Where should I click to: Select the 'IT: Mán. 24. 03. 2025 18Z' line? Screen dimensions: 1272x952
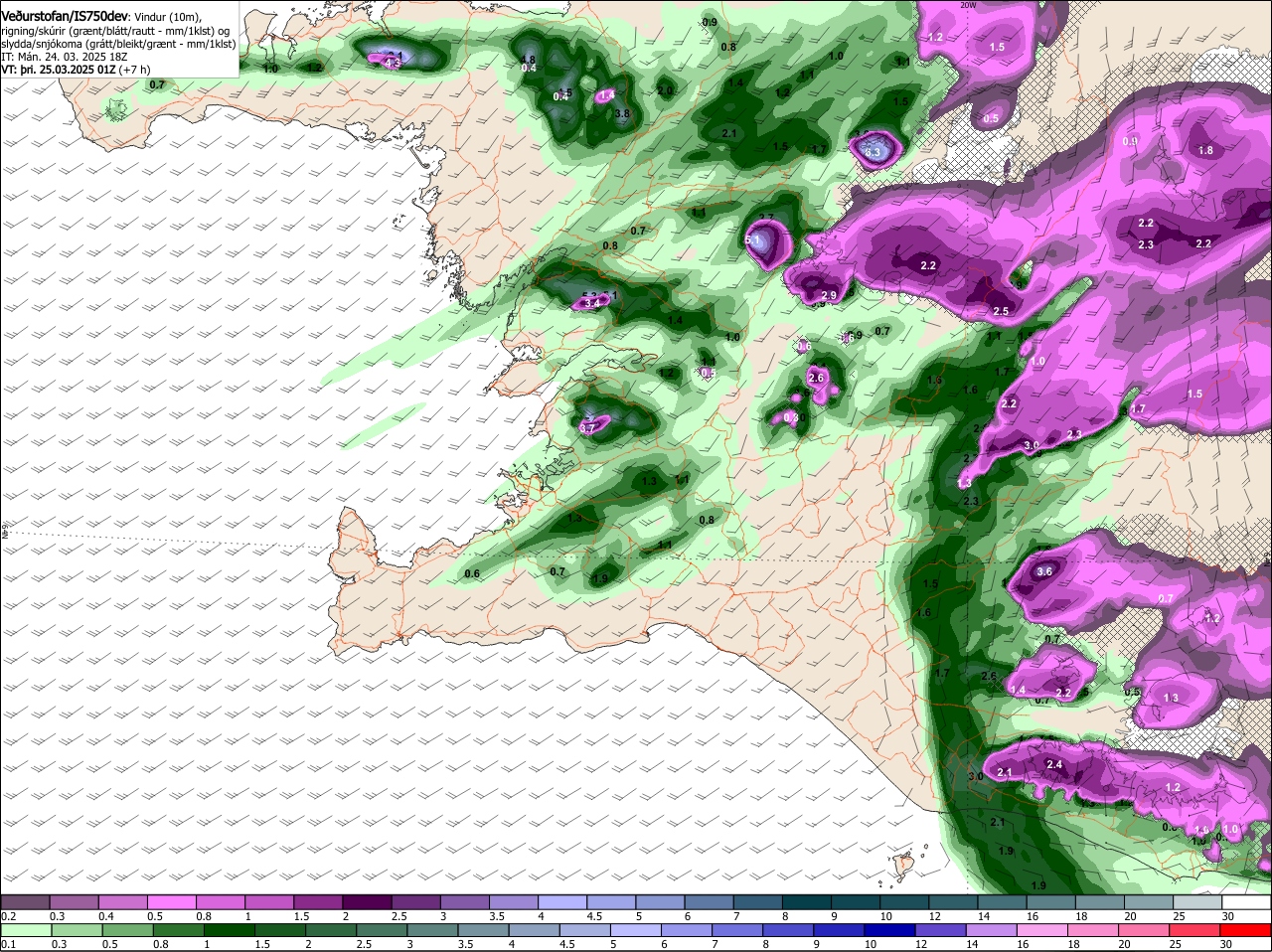(64, 57)
